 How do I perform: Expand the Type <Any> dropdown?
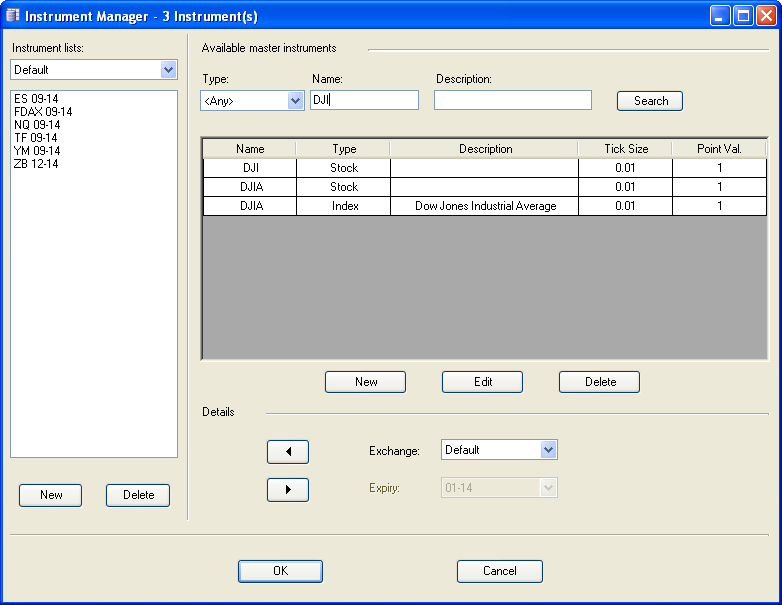pyautogui.click(x=295, y=100)
